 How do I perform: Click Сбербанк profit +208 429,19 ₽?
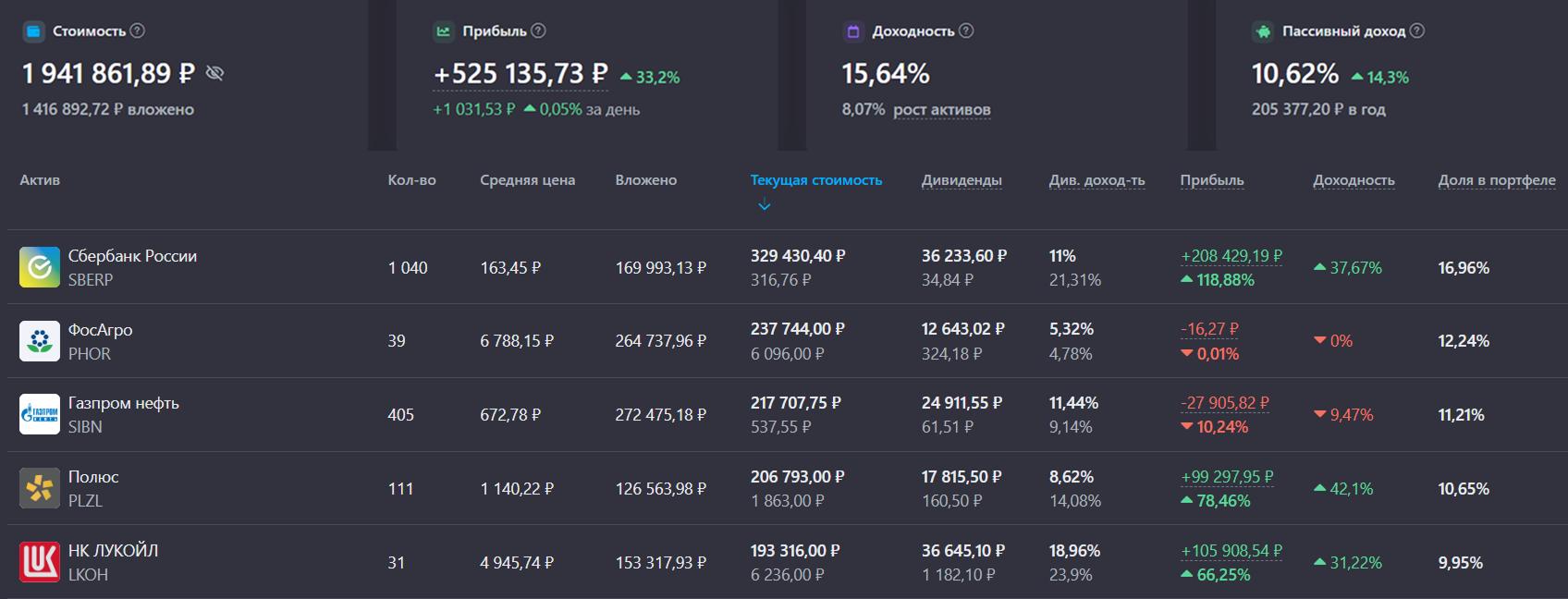(x=1231, y=256)
